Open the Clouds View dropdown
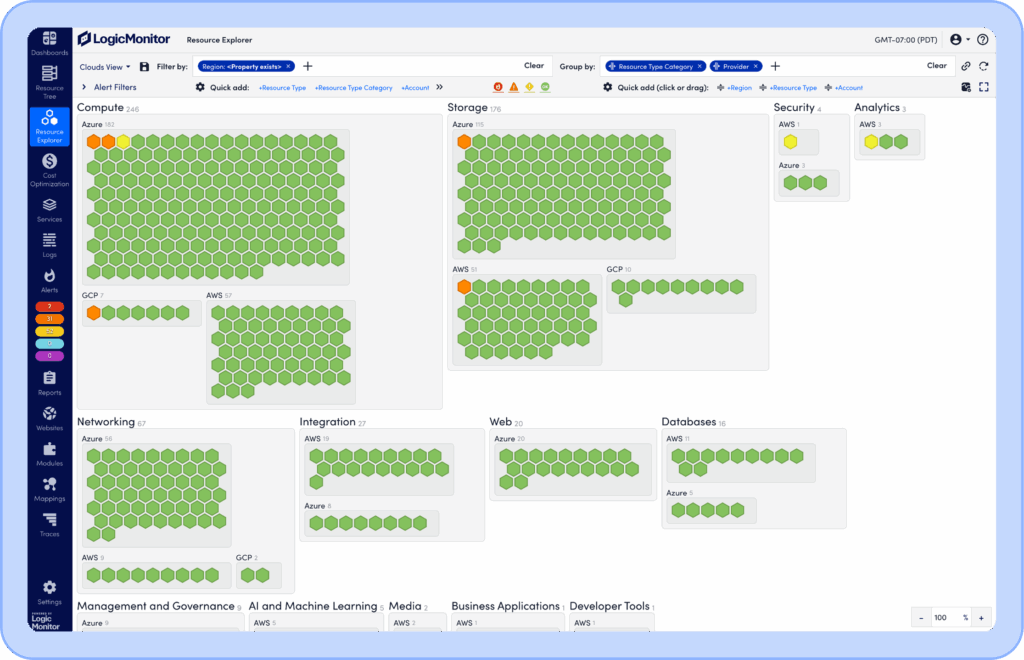Viewport: 1024px width, 660px height. [105, 67]
